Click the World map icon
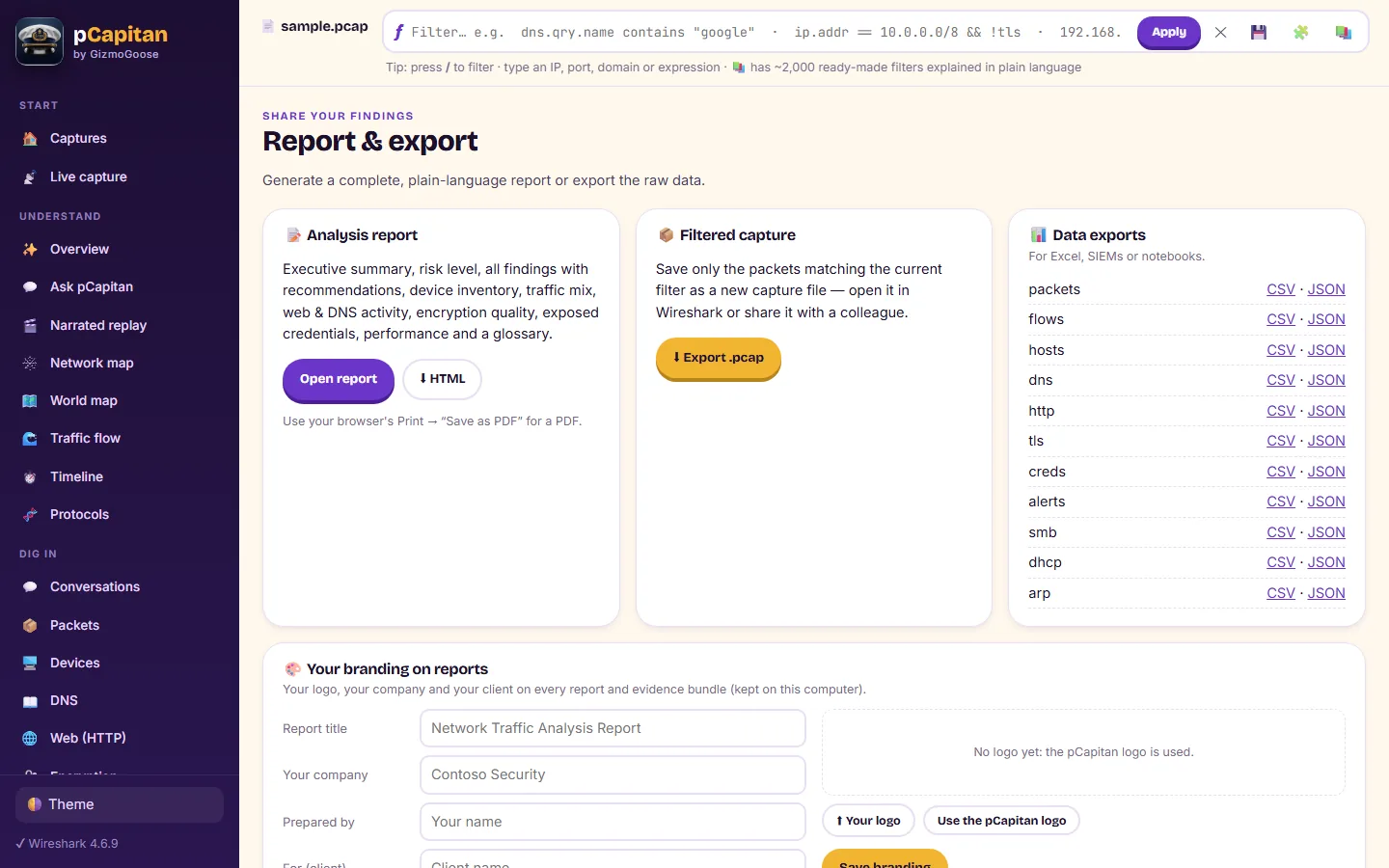Viewport: 1389px width, 868px height. click(x=30, y=401)
